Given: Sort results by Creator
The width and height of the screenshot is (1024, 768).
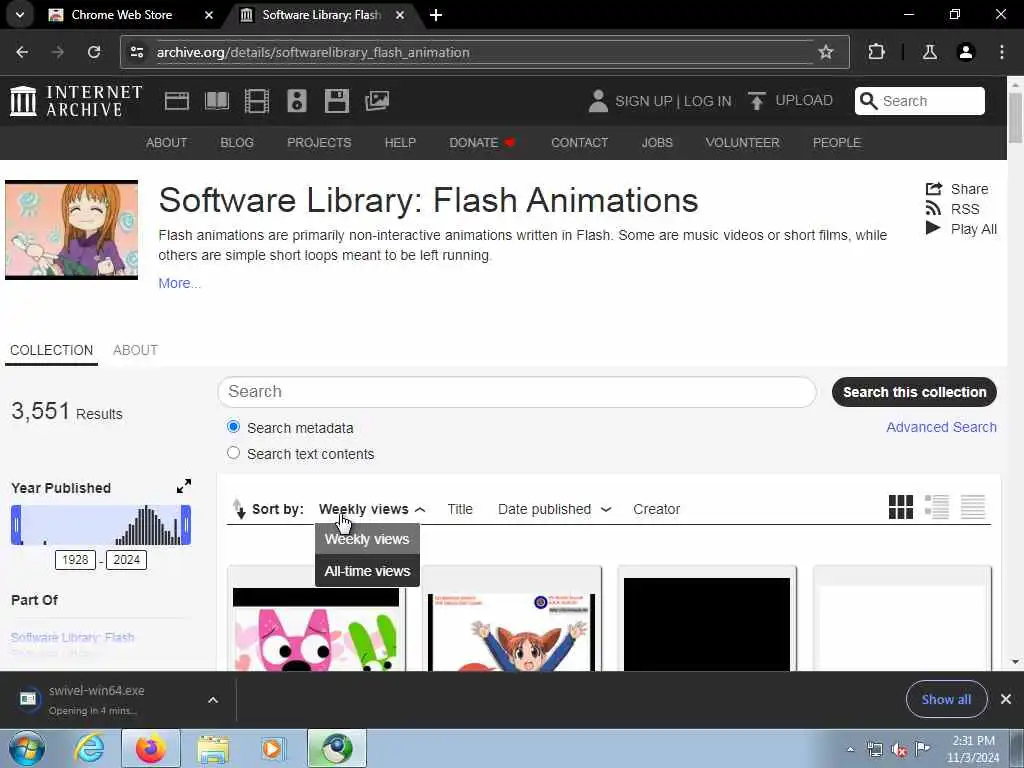Looking at the screenshot, I should [656, 509].
